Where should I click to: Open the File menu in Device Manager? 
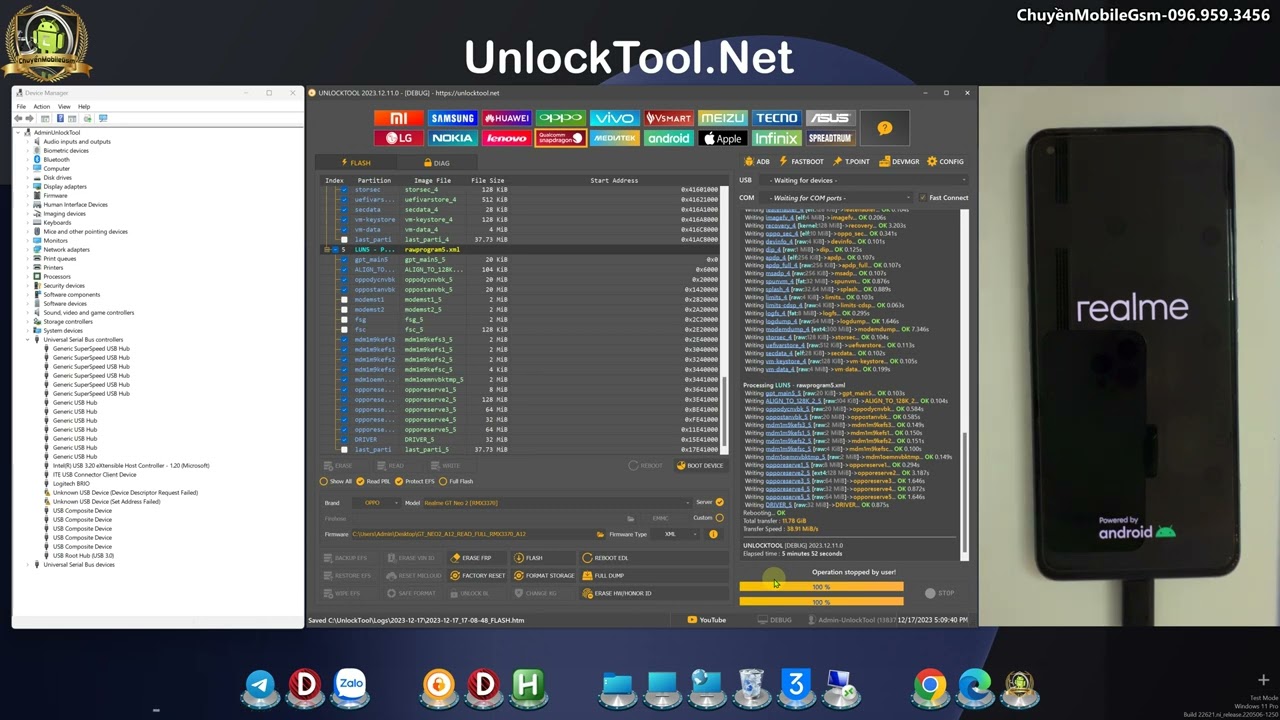coord(21,106)
